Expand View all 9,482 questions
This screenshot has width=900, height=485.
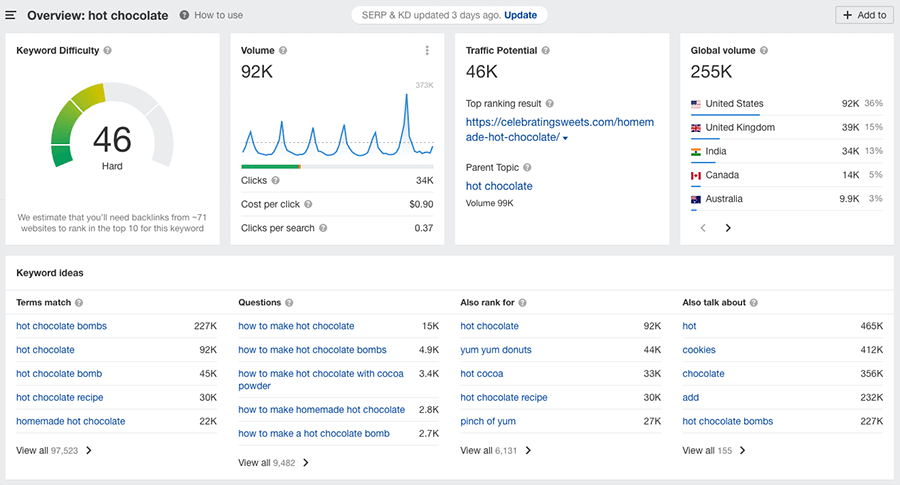pos(274,463)
